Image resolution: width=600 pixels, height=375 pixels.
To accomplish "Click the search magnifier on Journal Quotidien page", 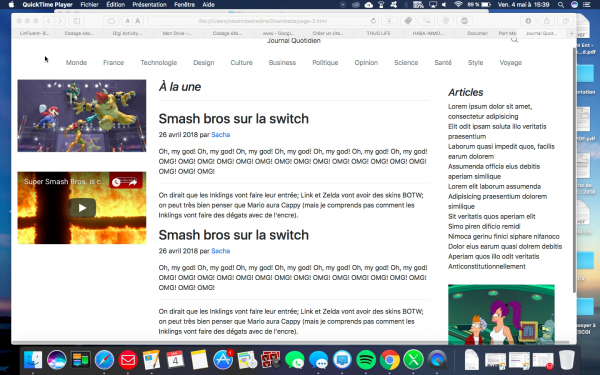I will point(514,39).
